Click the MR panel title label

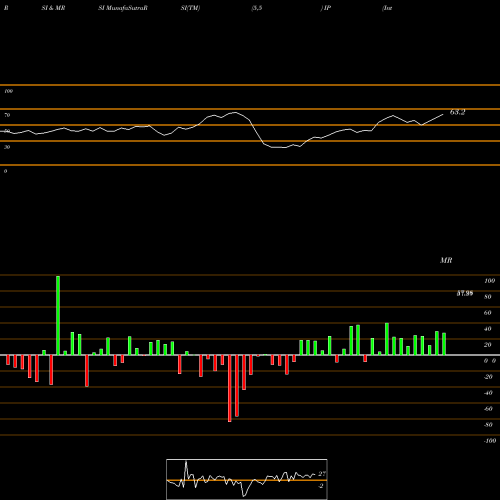point(446,260)
